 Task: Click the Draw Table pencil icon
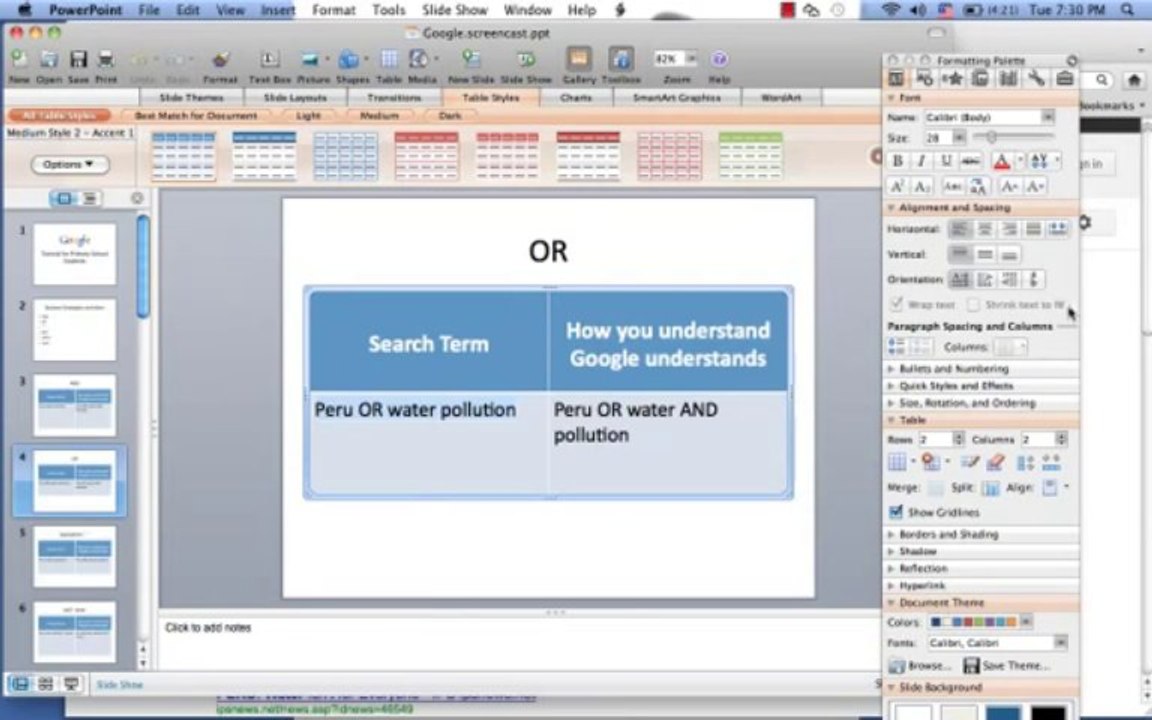(x=970, y=462)
